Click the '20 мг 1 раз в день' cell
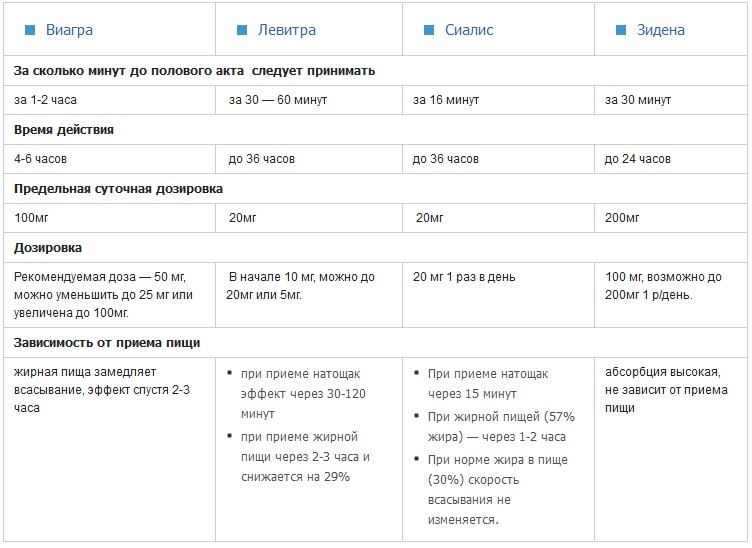The image size is (752, 548). [x=466, y=277]
